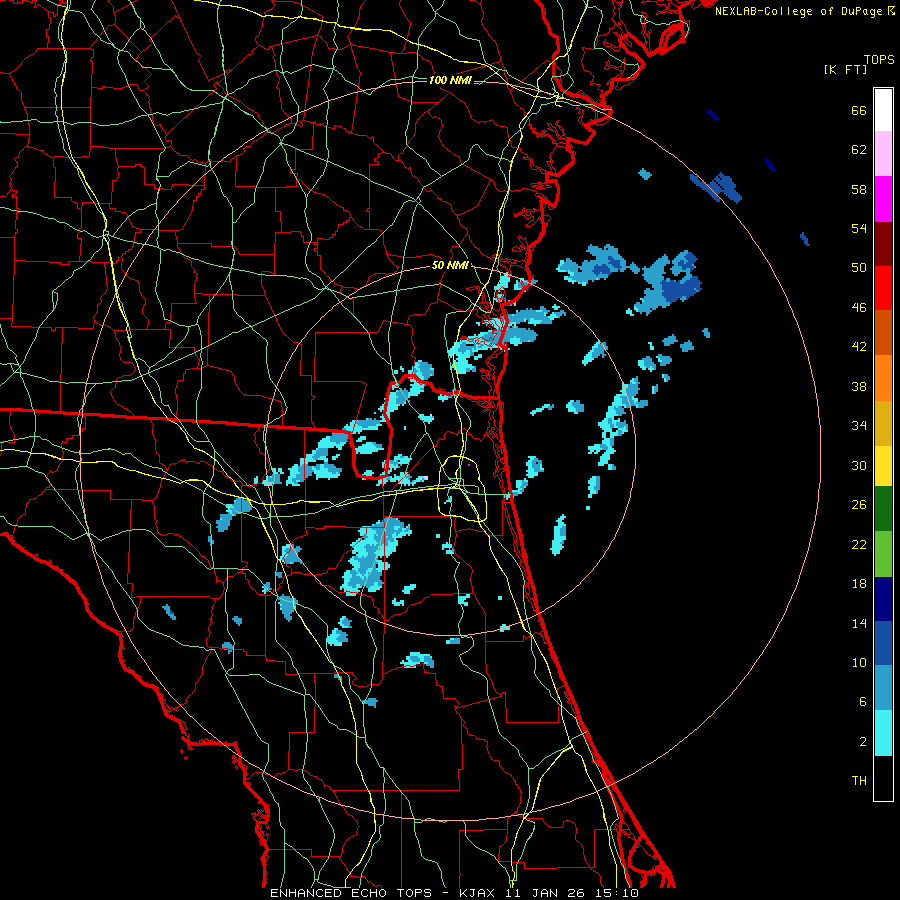Image resolution: width=900 pixels, height=900 pixels.
Task: Click the light orange legend swatch
Action: (883, 378)
